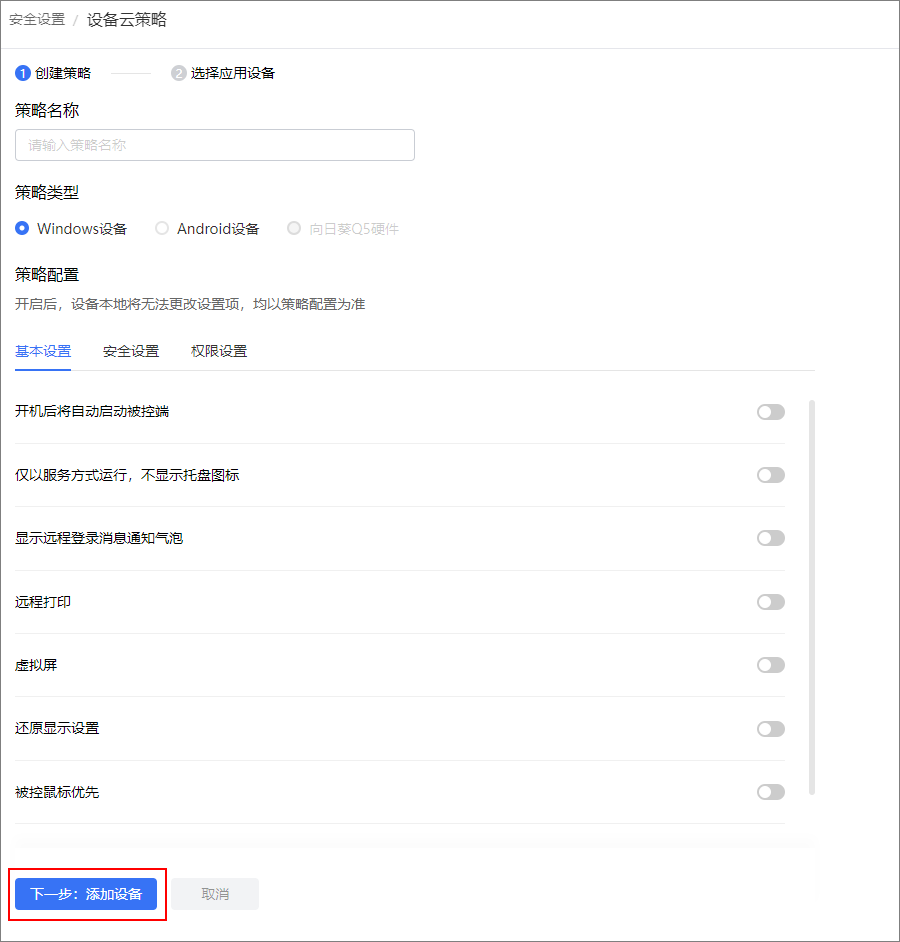900x942 pixels.
Task: Click the 显示远程登录消息通知气泡 row label
Action: click(x=99, y=538)
